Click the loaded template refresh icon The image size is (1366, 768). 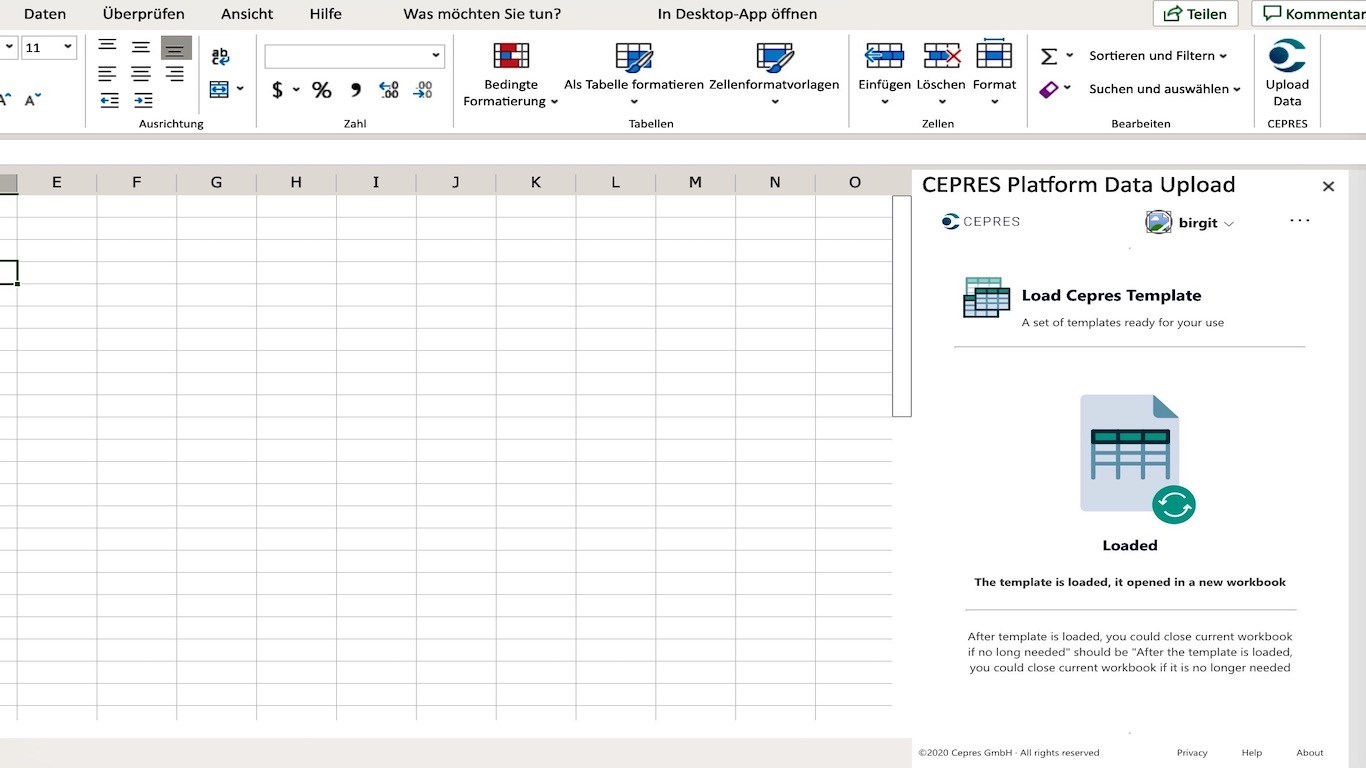coord(1173,504)
